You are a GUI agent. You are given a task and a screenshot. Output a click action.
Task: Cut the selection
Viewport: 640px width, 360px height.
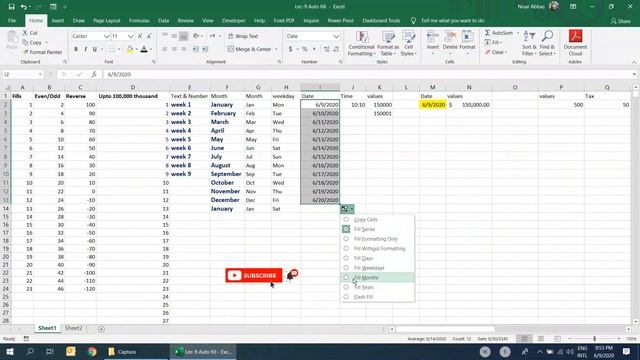click(30, 33)
